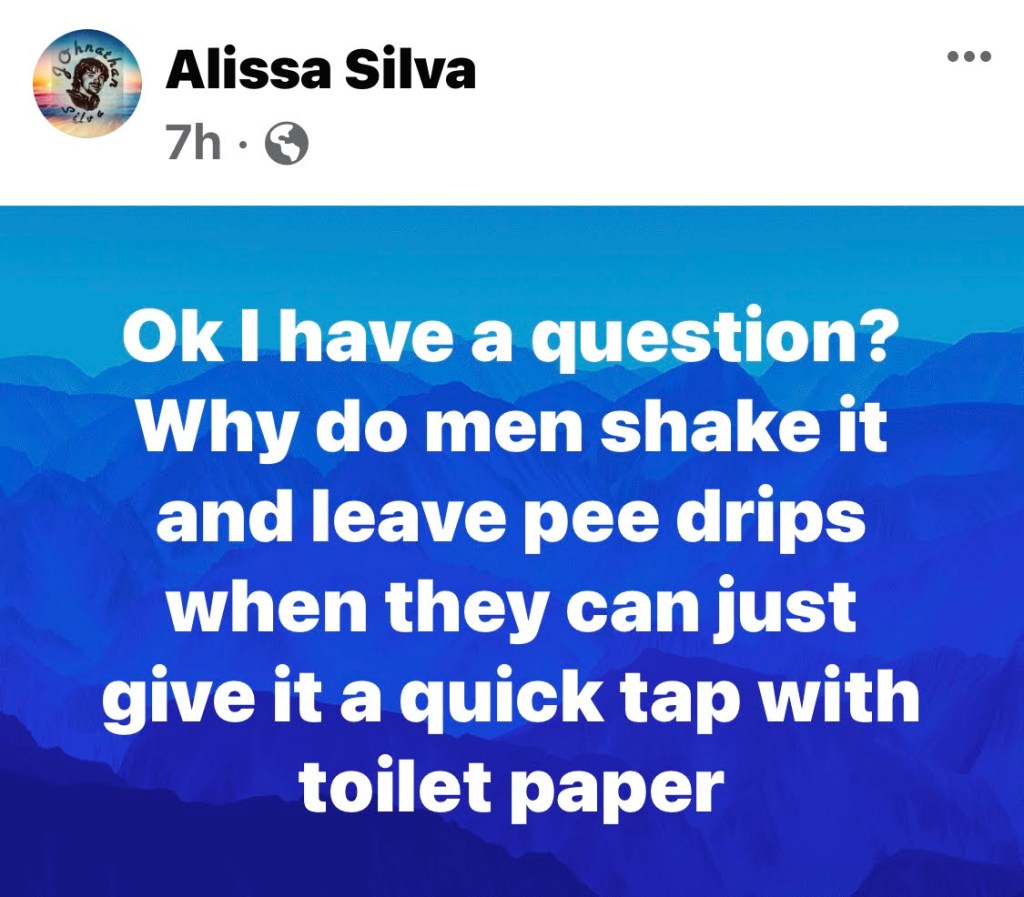Image resolution: width=1024 pixels, height=897 pixels.
Task: Click the dot separator beside 7h
Action: [243, 145]
